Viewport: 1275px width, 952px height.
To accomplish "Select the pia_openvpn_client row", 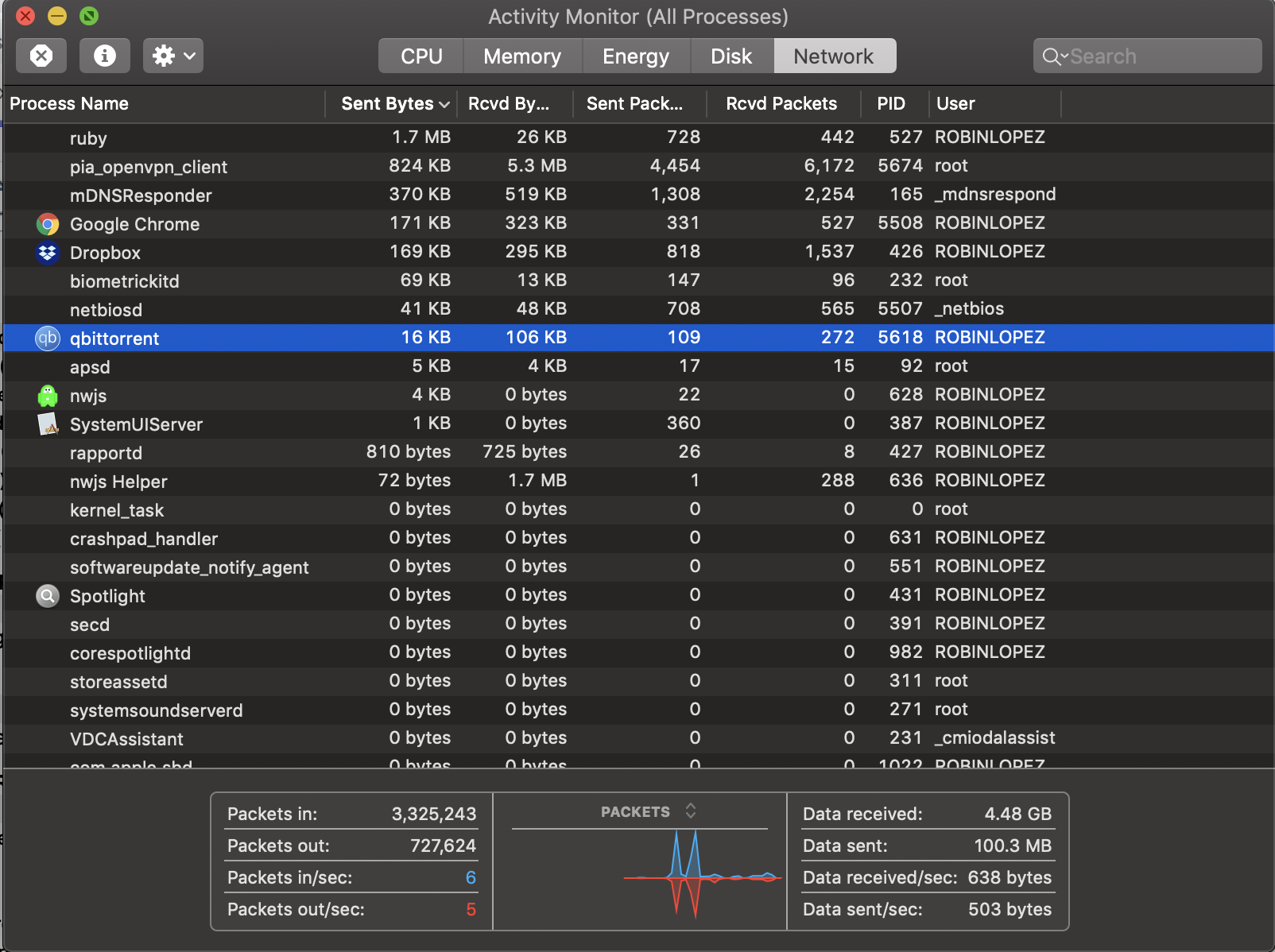I will [638, 166].
